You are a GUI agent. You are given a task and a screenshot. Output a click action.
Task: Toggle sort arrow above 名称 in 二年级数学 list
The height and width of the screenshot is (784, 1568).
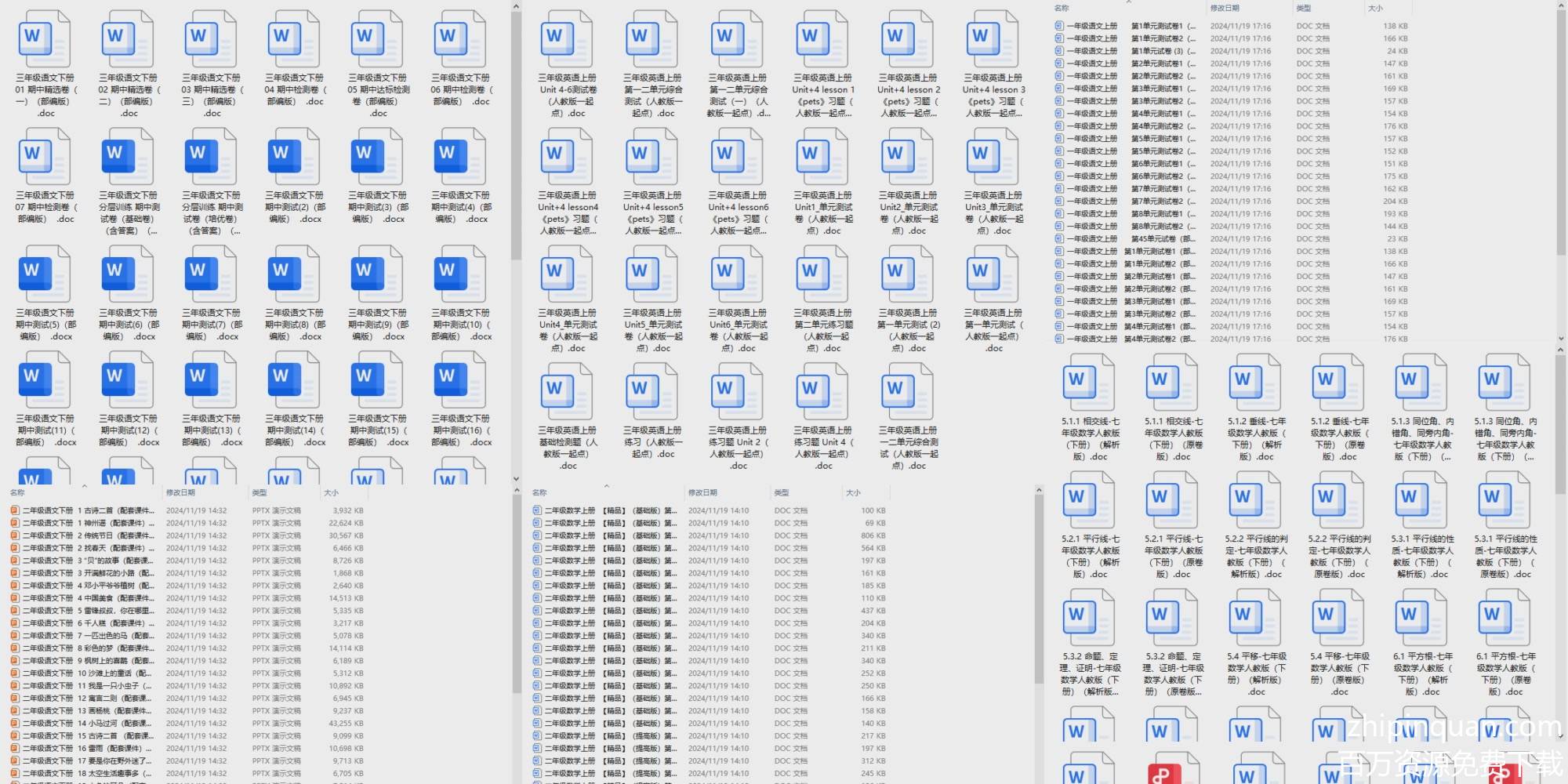(x=606, y=486)
